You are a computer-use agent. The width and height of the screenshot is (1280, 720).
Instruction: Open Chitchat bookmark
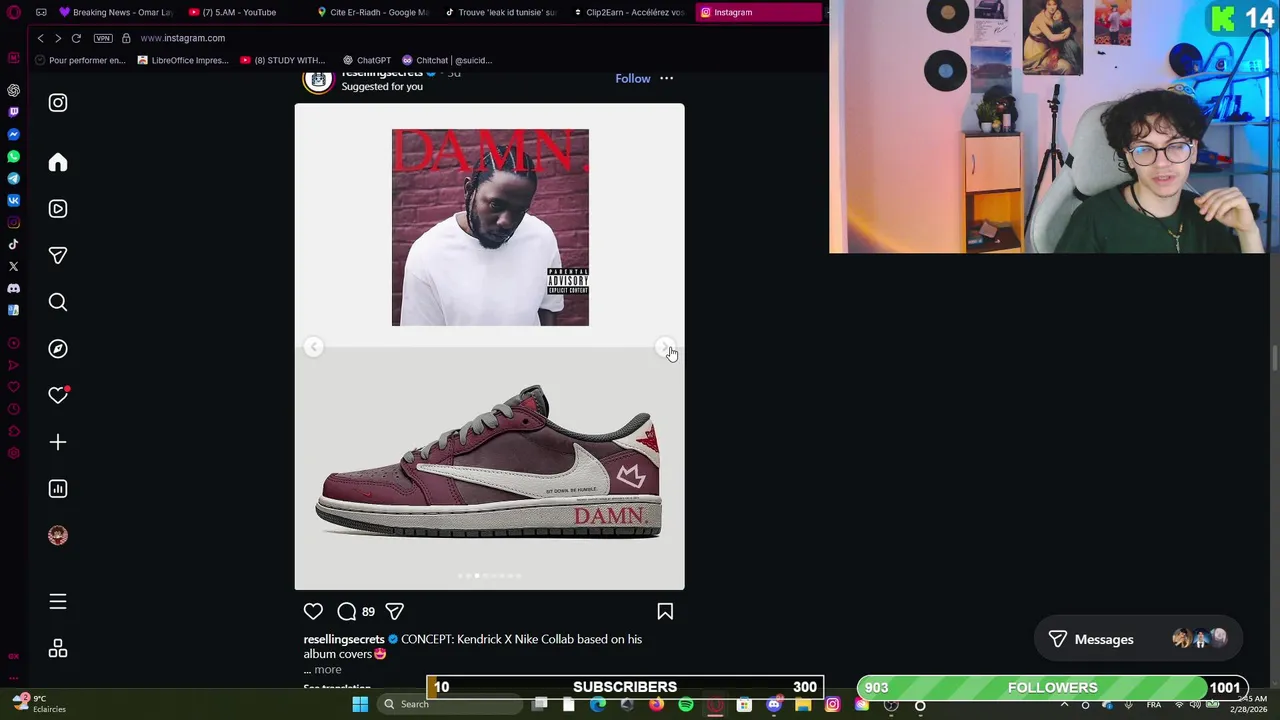[x=446, y=60]
